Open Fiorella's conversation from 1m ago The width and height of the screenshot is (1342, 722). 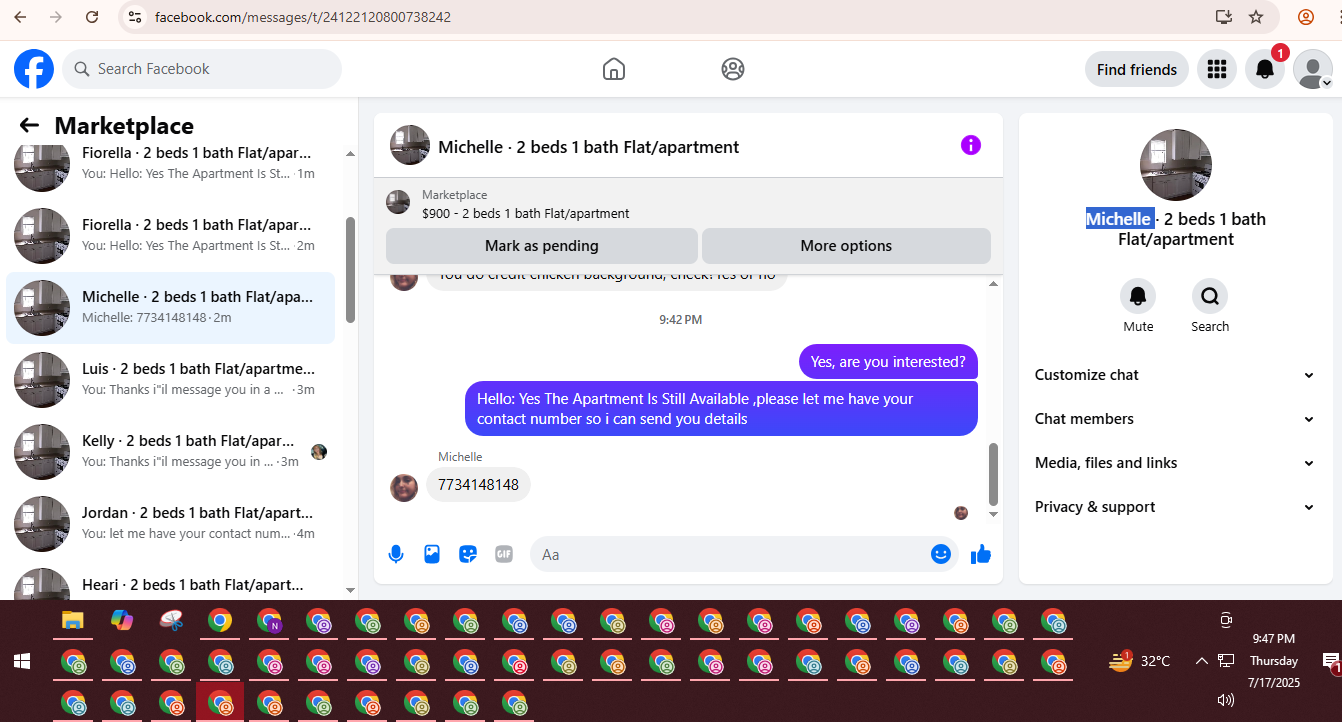point(170,163)
